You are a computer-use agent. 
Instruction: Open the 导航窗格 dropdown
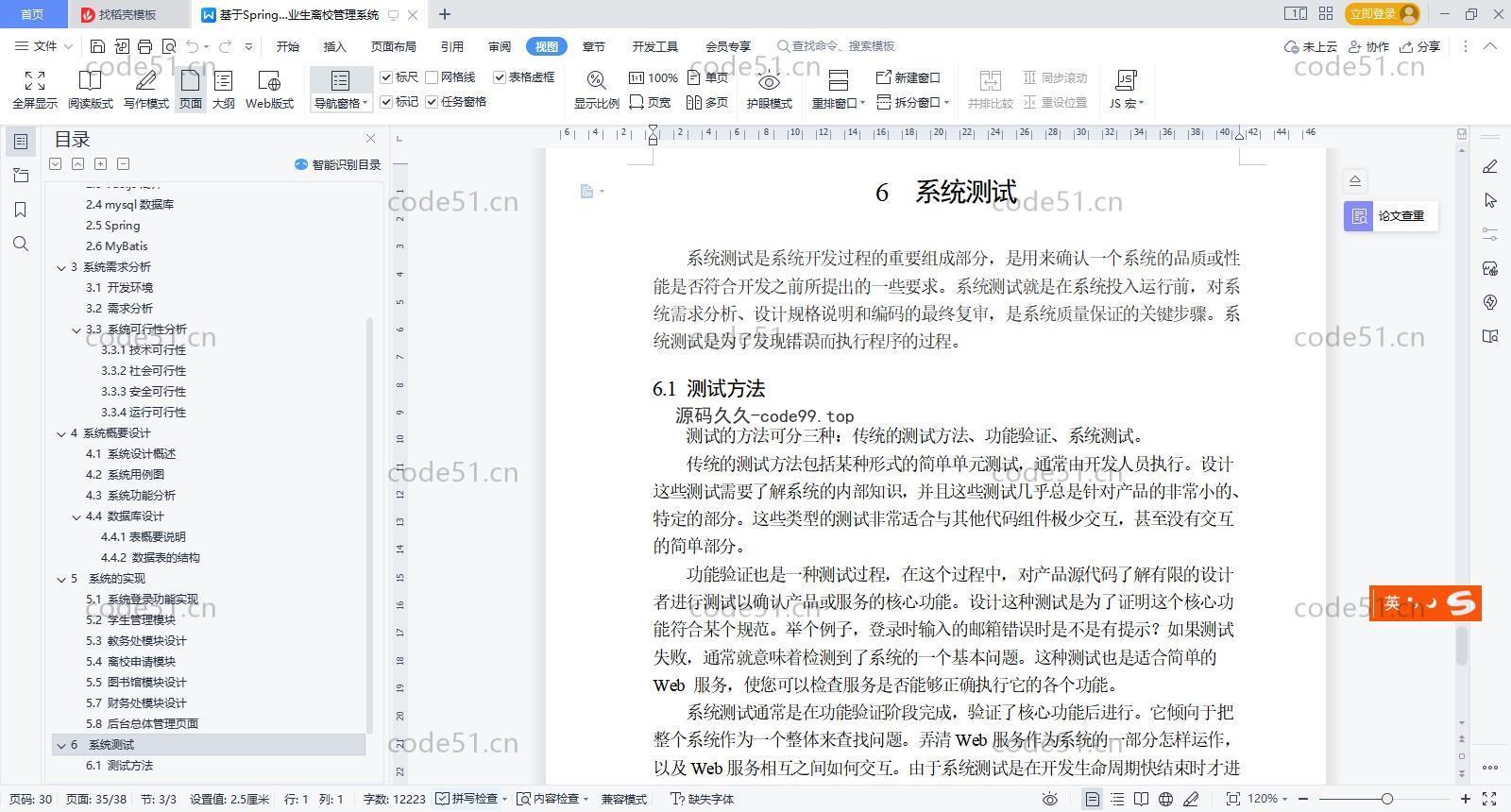tap(341, 104)
